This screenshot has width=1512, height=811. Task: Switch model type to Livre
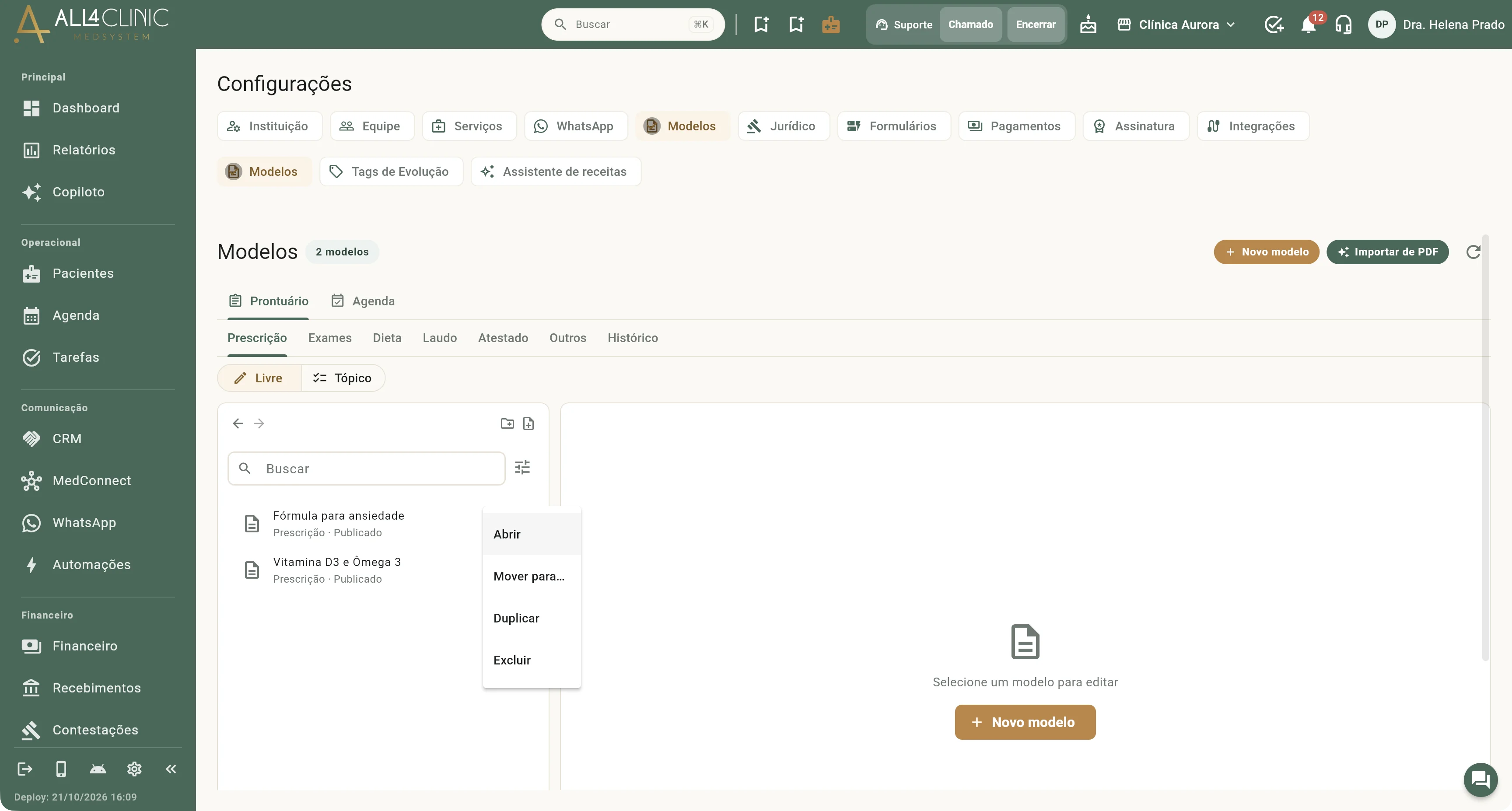(x=259, y=378)
